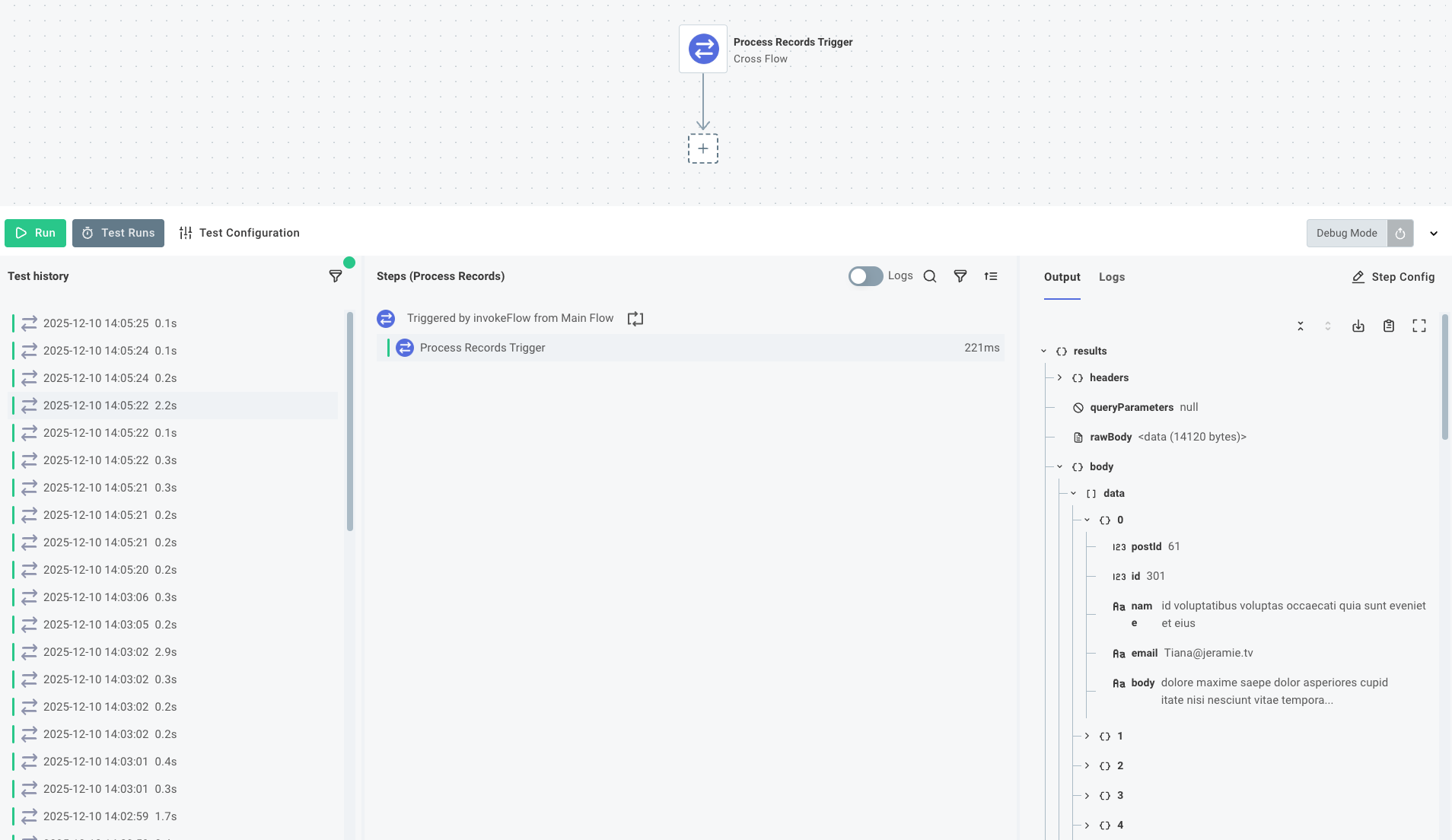Open the filter icon in Steps panel
Viewport: 1452px width, 840px height.
tap(960, 276)
